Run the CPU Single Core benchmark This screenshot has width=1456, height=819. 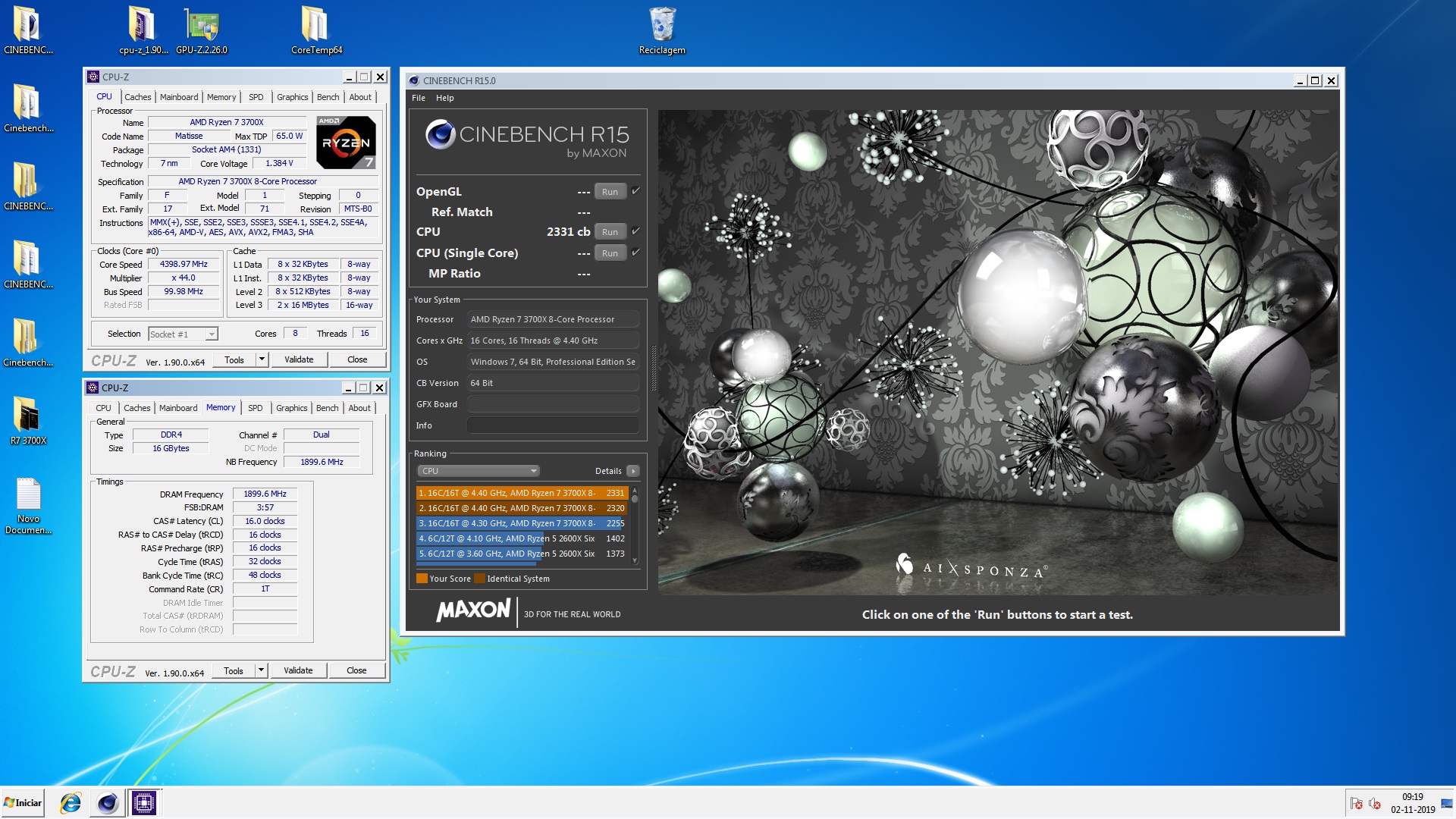coord(610,253)
